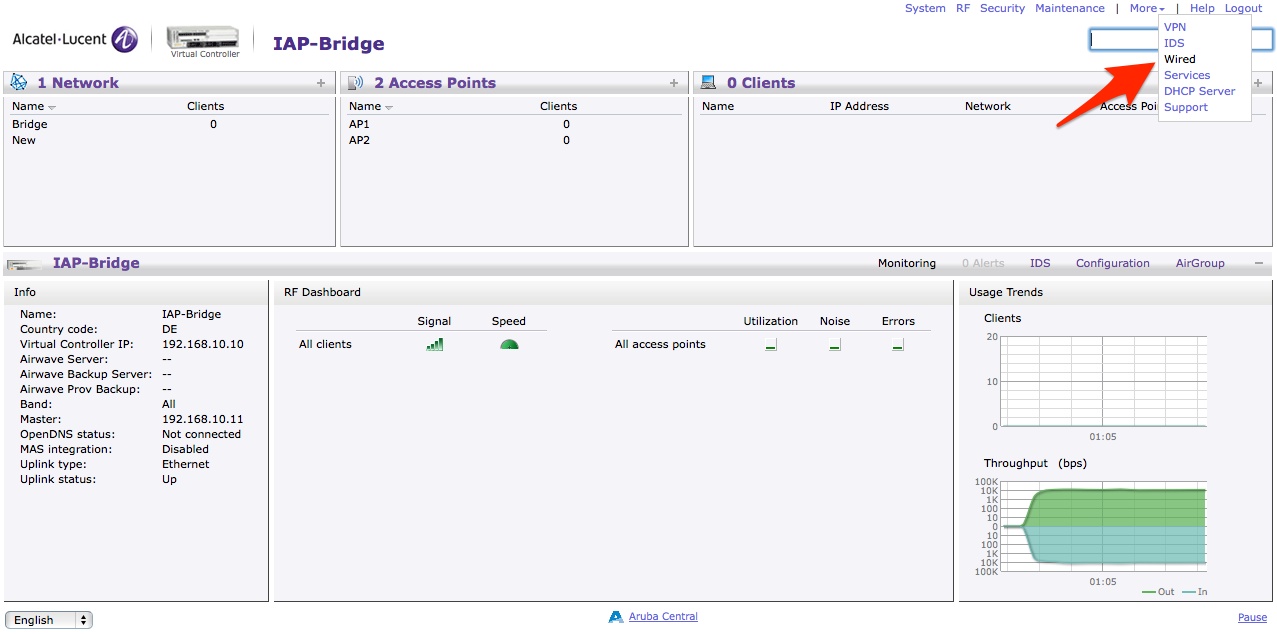Click the Errors chart icon
Screen dimensions: 1277x634
point(896,343)
